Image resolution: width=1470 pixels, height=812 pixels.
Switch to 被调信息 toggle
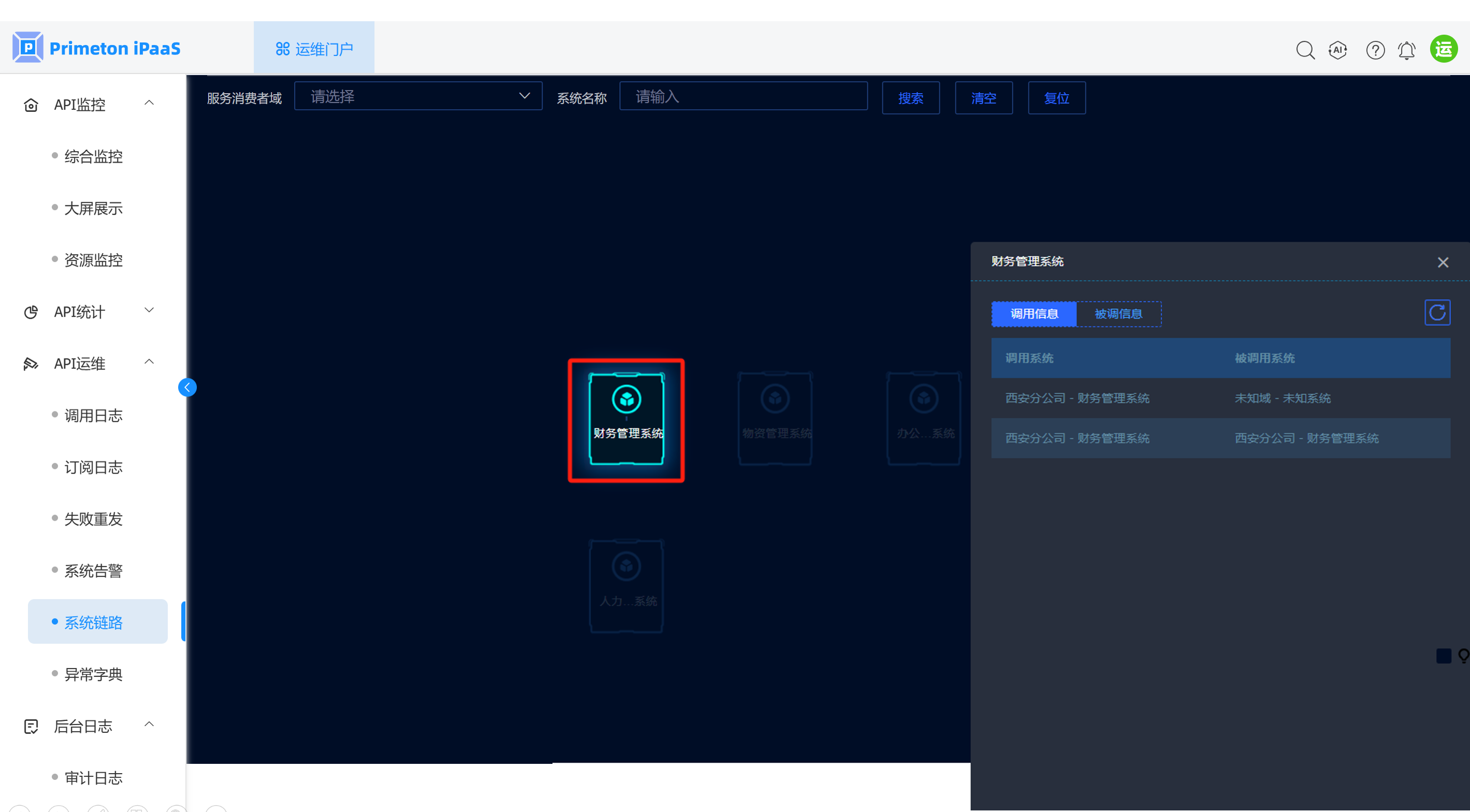(1118, 314)
